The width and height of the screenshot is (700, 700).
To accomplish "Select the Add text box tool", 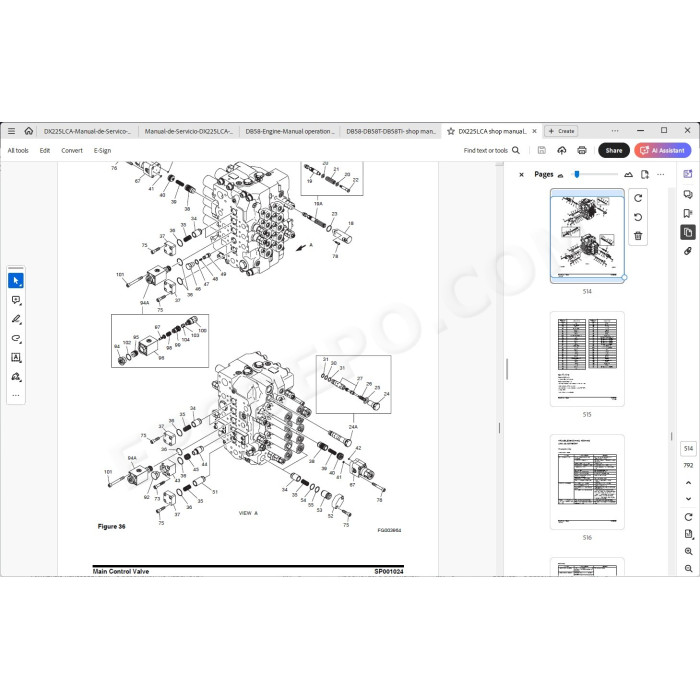I will pos(16,358).
